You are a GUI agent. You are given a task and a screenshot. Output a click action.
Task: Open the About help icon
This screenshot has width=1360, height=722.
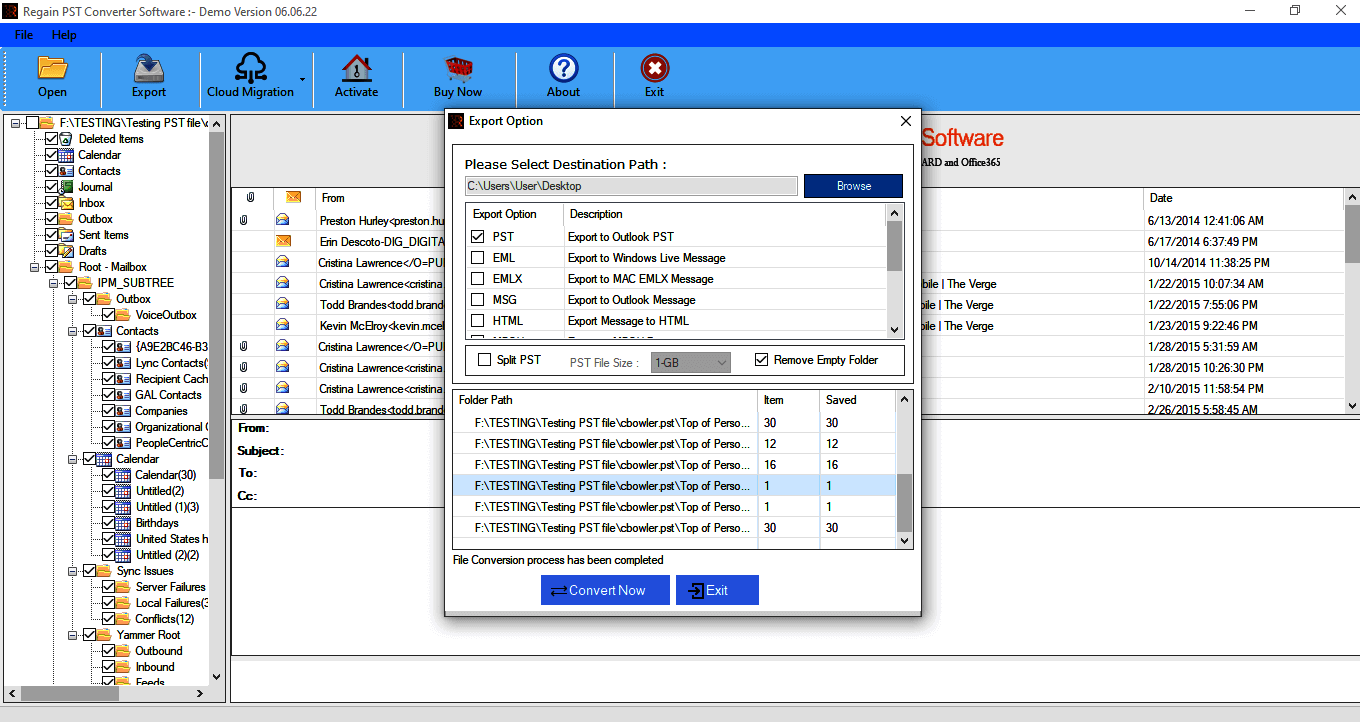tap(564, 68)
